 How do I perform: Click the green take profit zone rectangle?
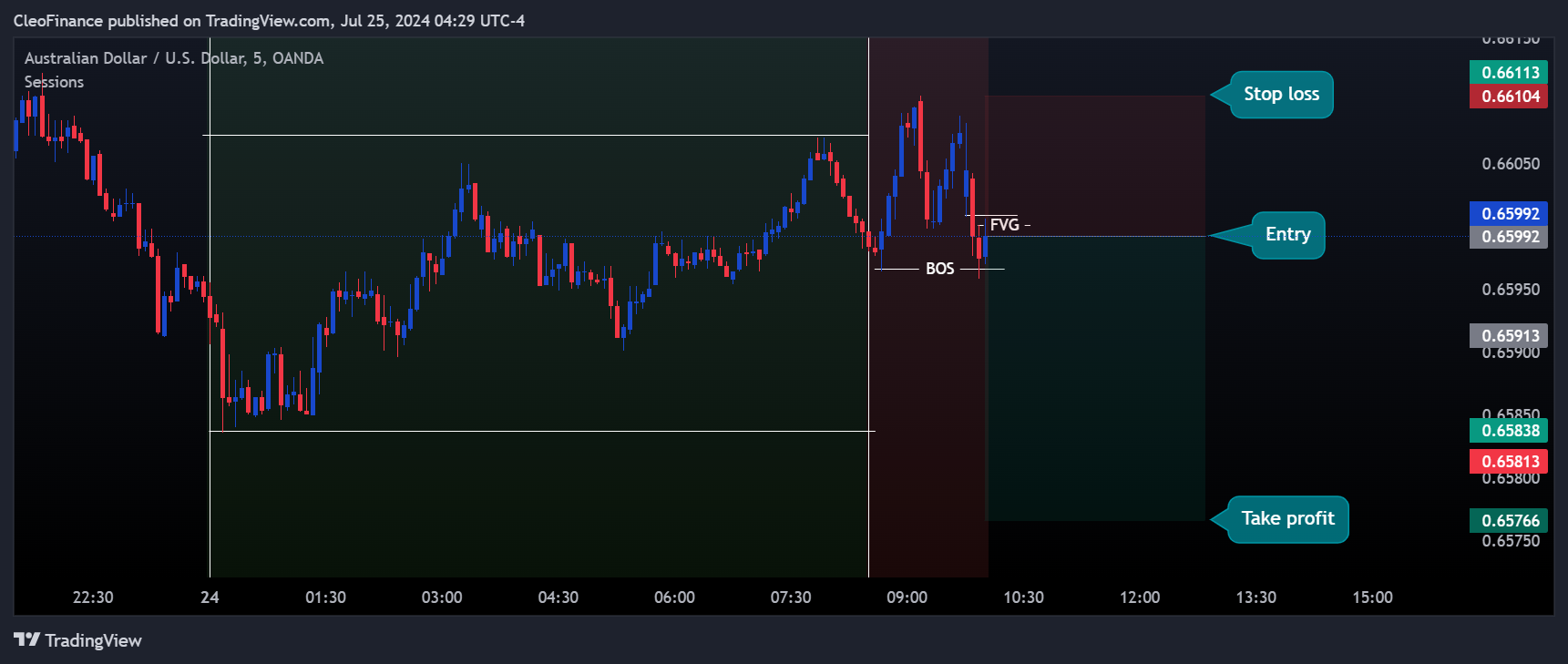[x=1096, y=378]
